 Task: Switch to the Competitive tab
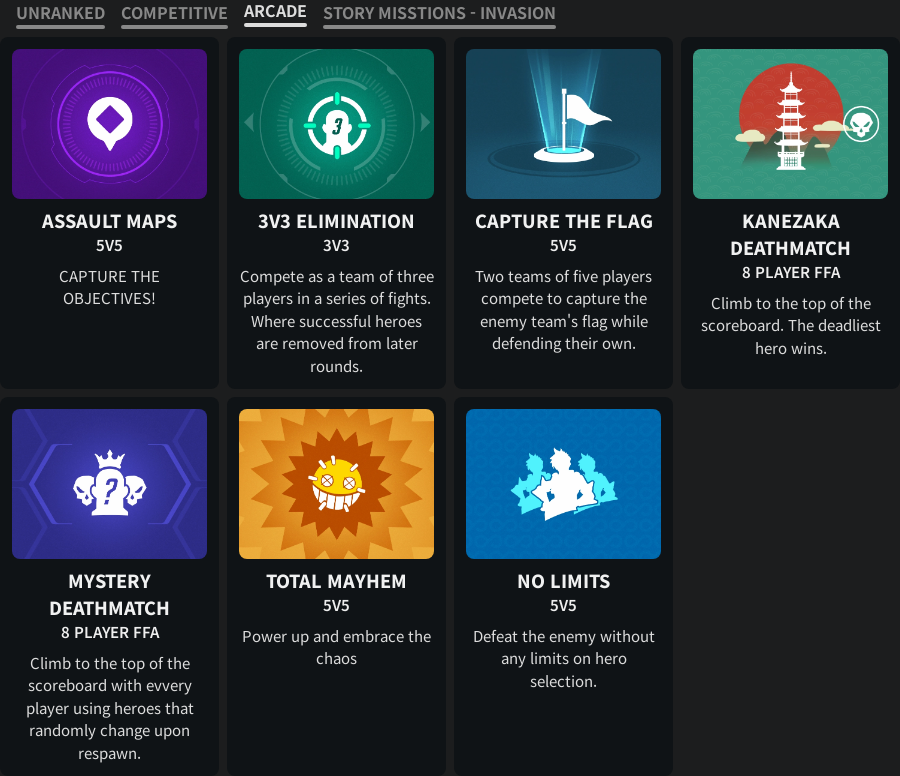pyautogui.click(x=174, y=13)
